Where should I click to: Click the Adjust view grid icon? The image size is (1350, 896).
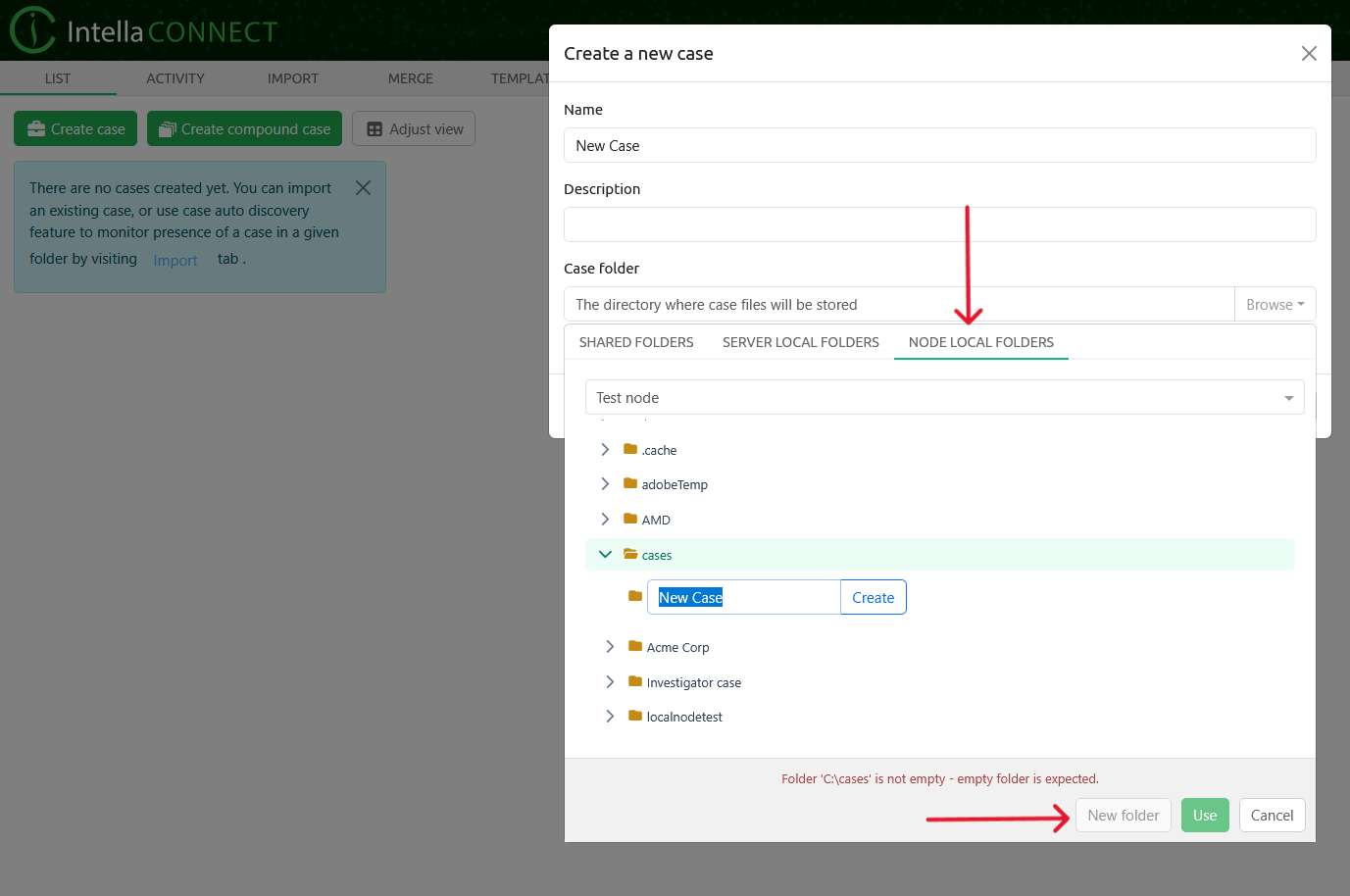375,129
